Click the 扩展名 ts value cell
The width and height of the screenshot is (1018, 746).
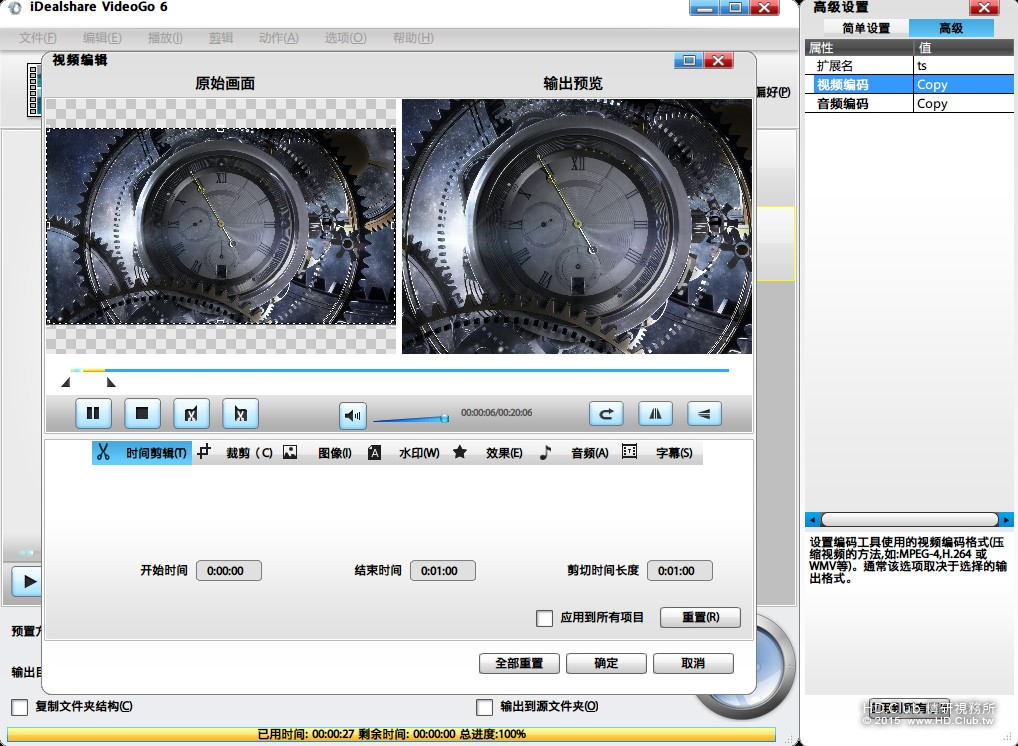tap(963, 66)
